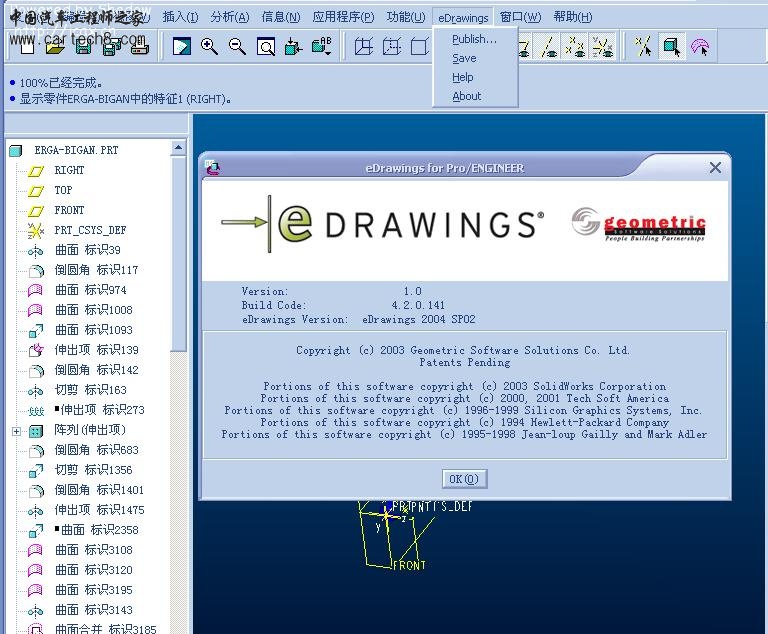Viewport: 768px width, 634px height.
Task: Select 曲面 标识3120 feature
Action: click(x=94, y=570)
